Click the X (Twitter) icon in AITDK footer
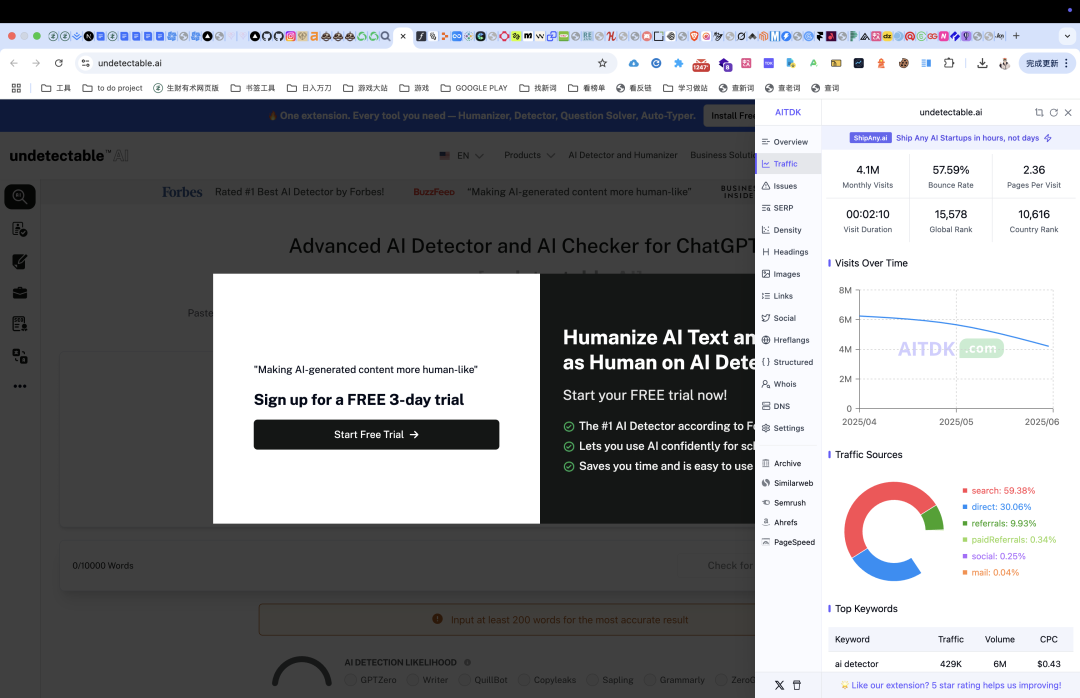 click(779, 686)
